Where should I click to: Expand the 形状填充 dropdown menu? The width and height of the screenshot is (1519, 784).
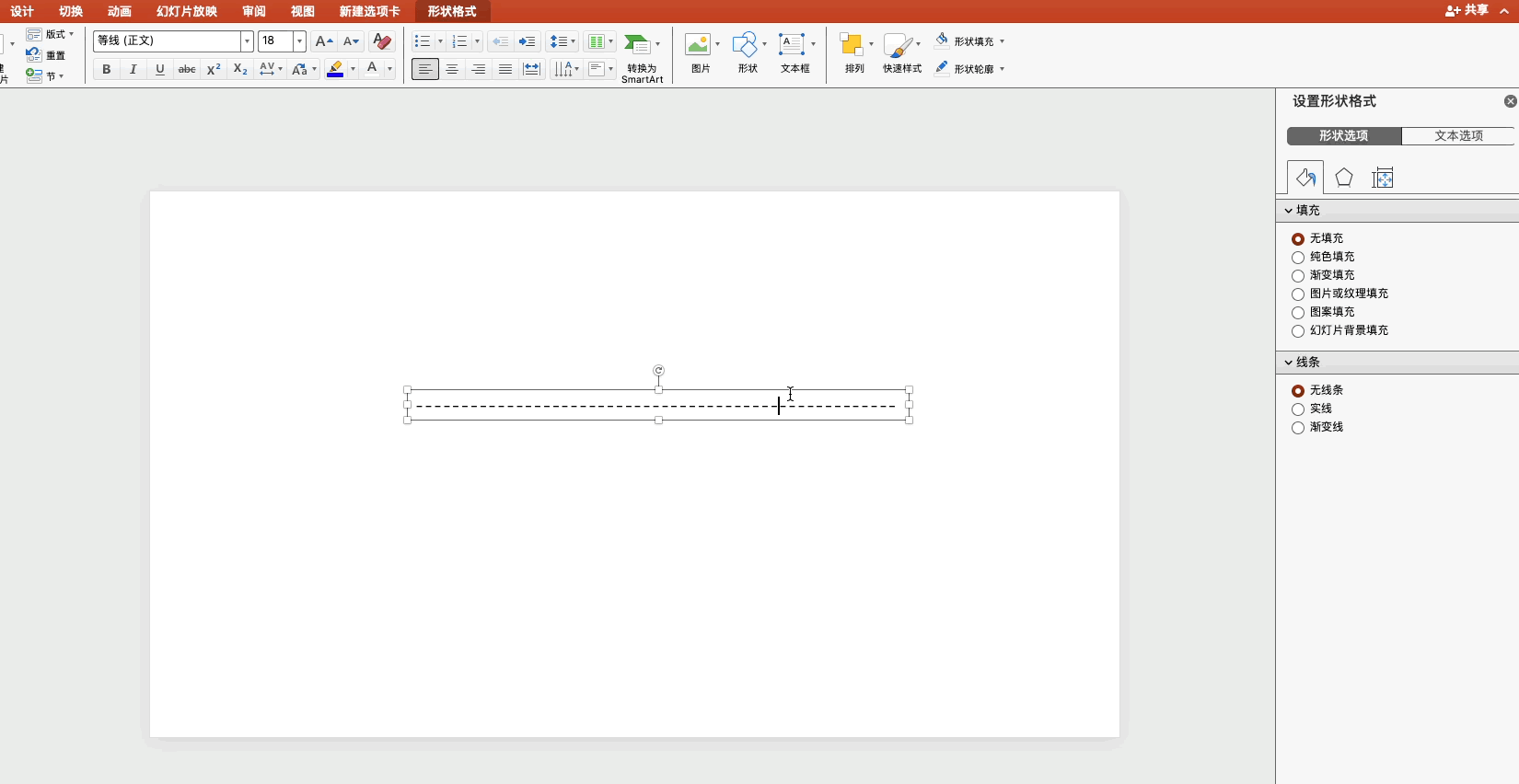tap(1002, 41)
